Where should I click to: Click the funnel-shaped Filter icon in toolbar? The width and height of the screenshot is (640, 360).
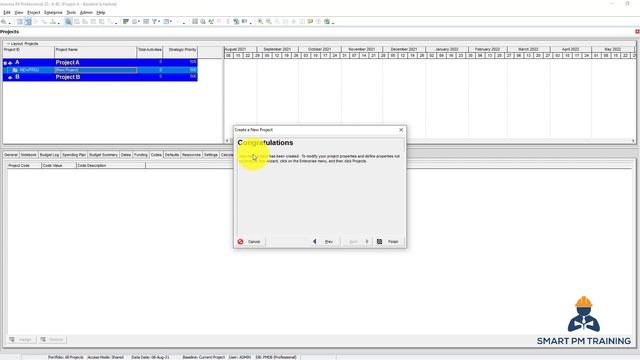point(155,22)
